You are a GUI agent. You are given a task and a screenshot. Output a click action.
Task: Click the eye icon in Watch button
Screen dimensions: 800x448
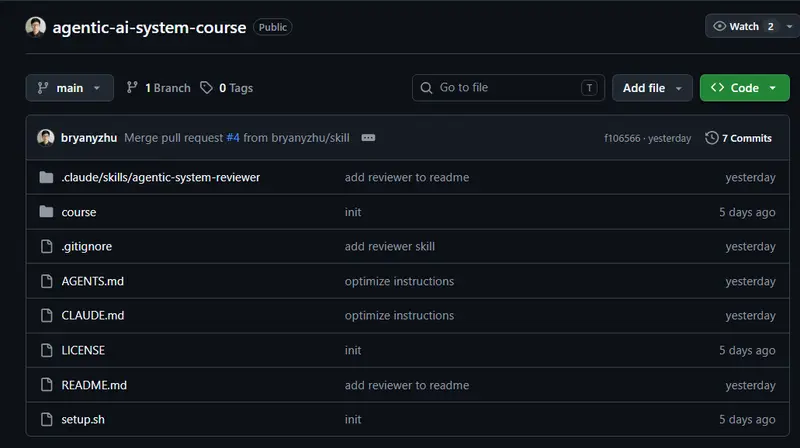point(719,26)
